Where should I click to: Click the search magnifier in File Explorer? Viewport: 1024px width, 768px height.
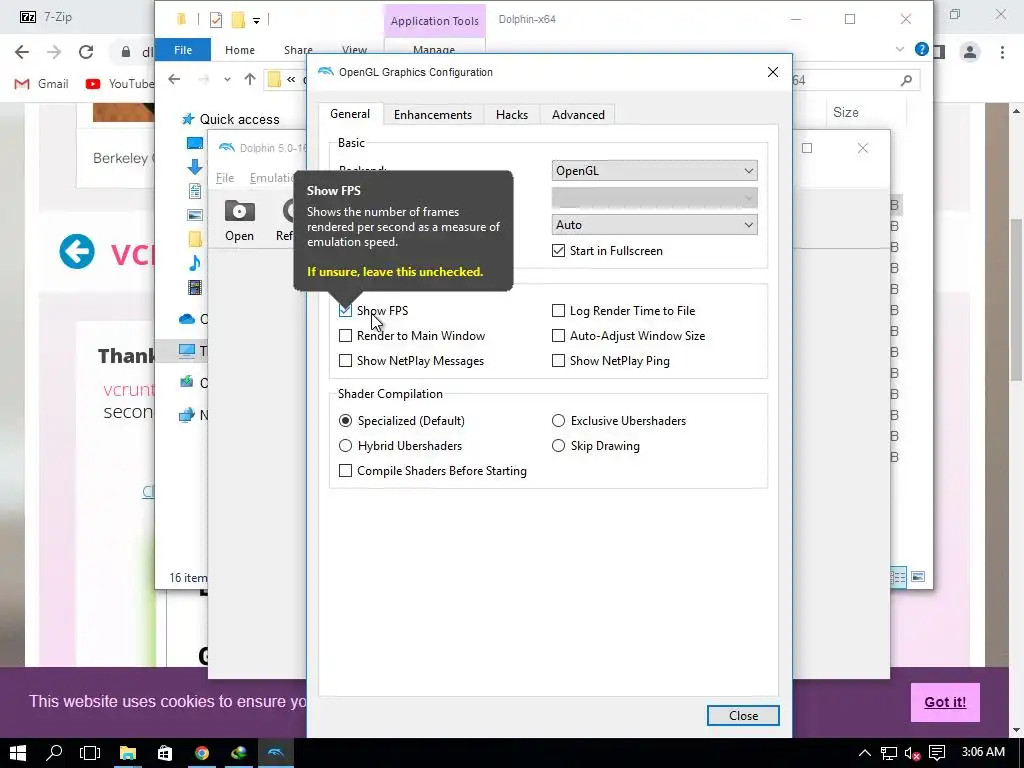pyautogui.click(x=906, y=80)
